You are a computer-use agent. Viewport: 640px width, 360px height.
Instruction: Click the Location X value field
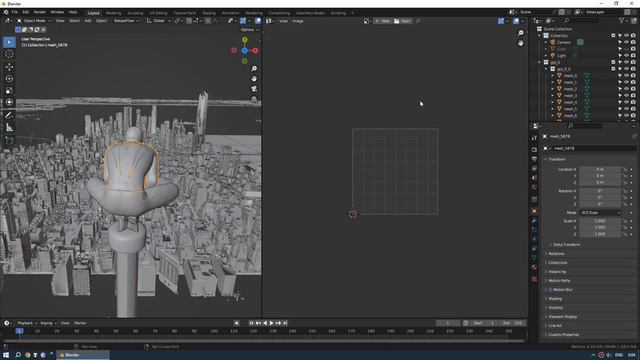600,169
